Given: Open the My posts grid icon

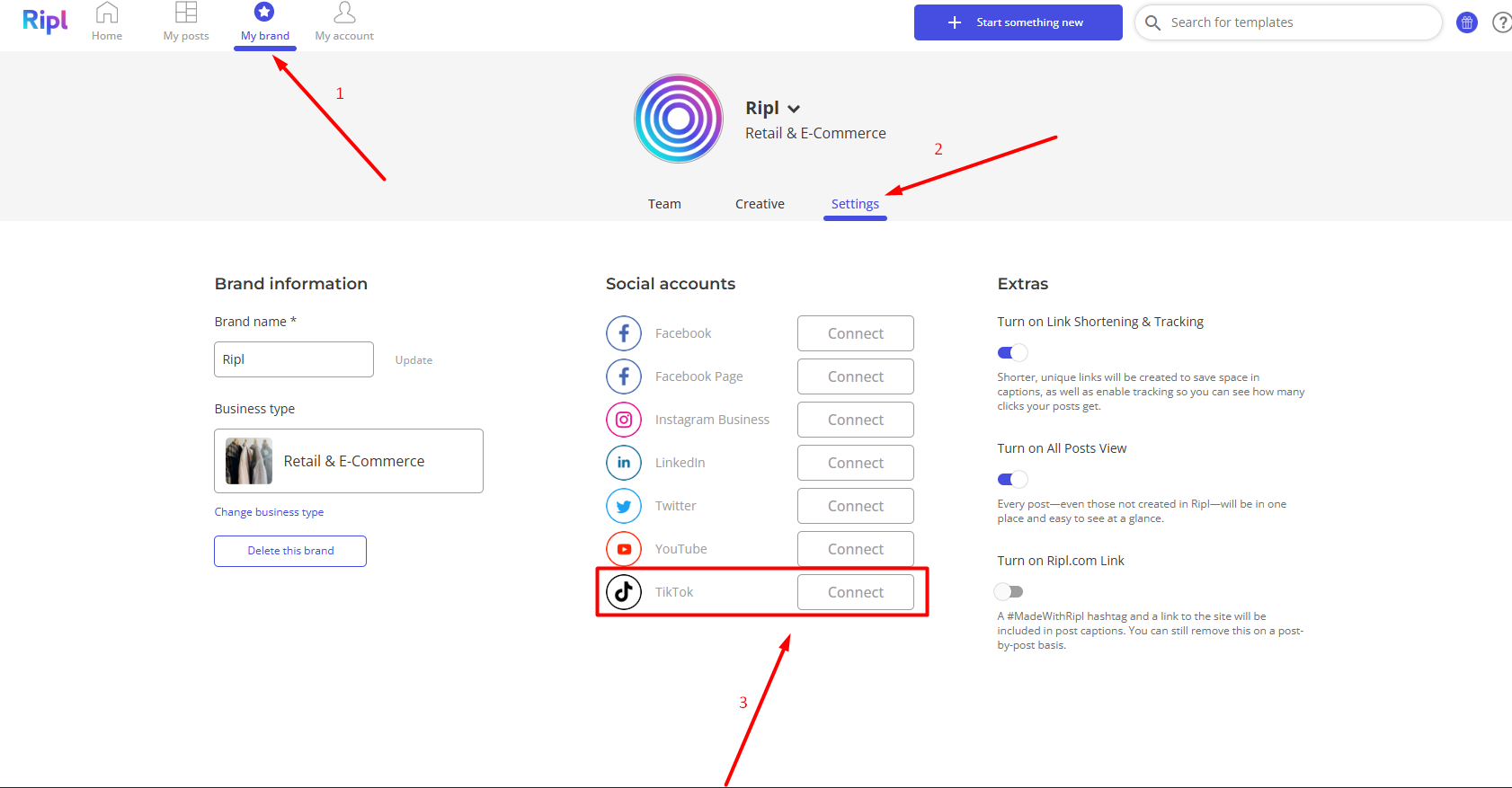Looking at the screenshot, I should coord(186,13).
